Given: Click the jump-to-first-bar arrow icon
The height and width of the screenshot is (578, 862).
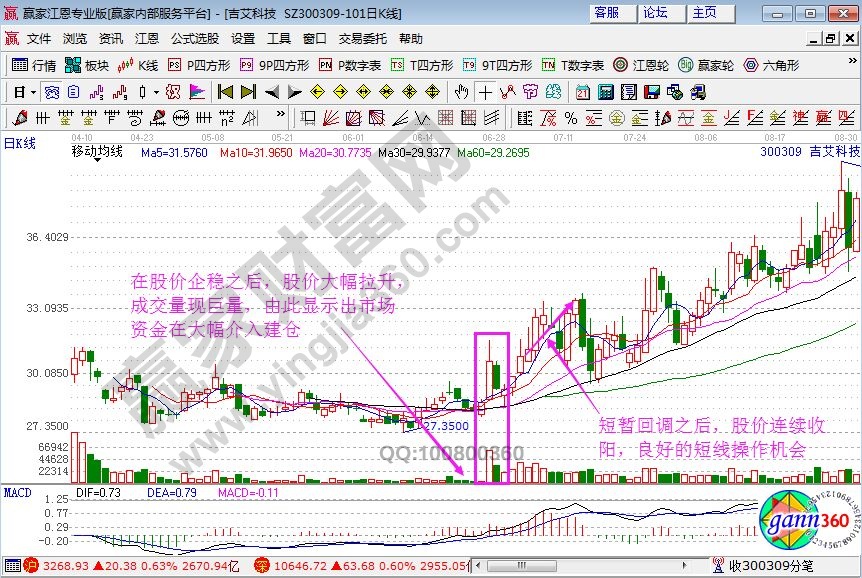Looking at the screenshot, I should pos(224,92).
